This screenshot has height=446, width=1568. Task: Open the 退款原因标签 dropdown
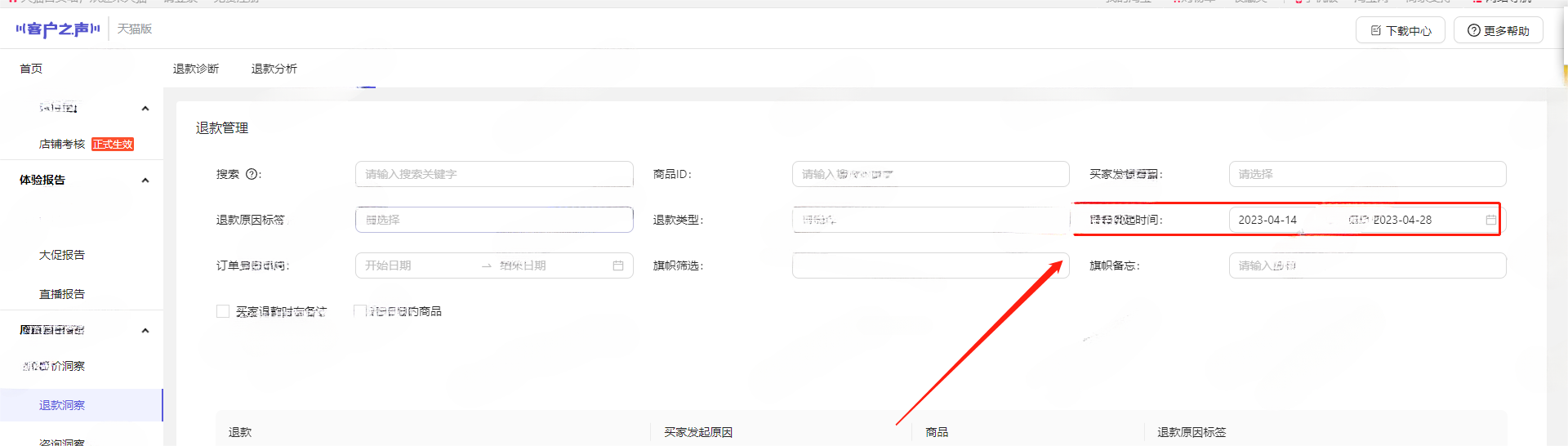point(494,220)
